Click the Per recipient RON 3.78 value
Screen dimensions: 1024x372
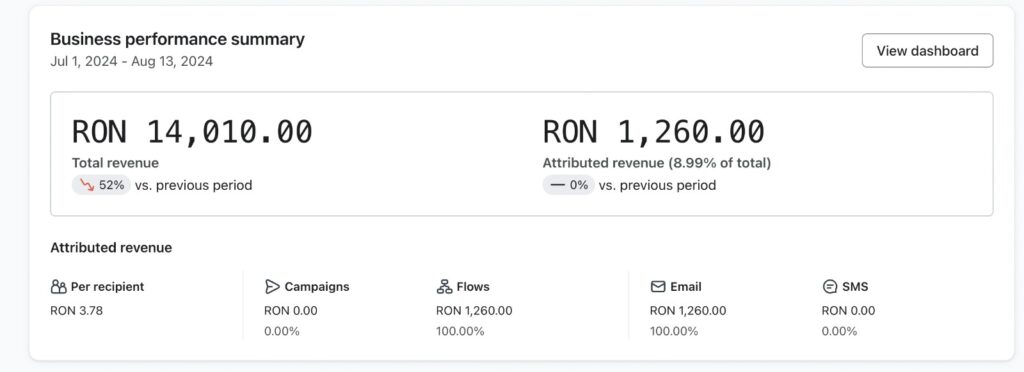[x=76, y=311]
